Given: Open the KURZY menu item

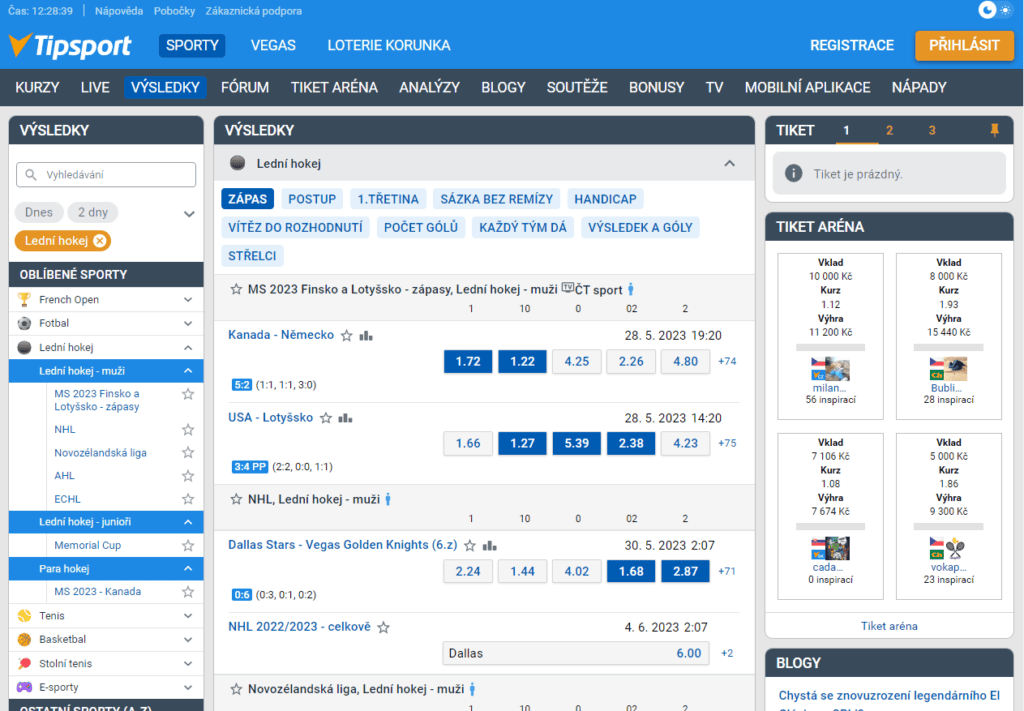Looking at the screenshot, I should click(37, 87).
